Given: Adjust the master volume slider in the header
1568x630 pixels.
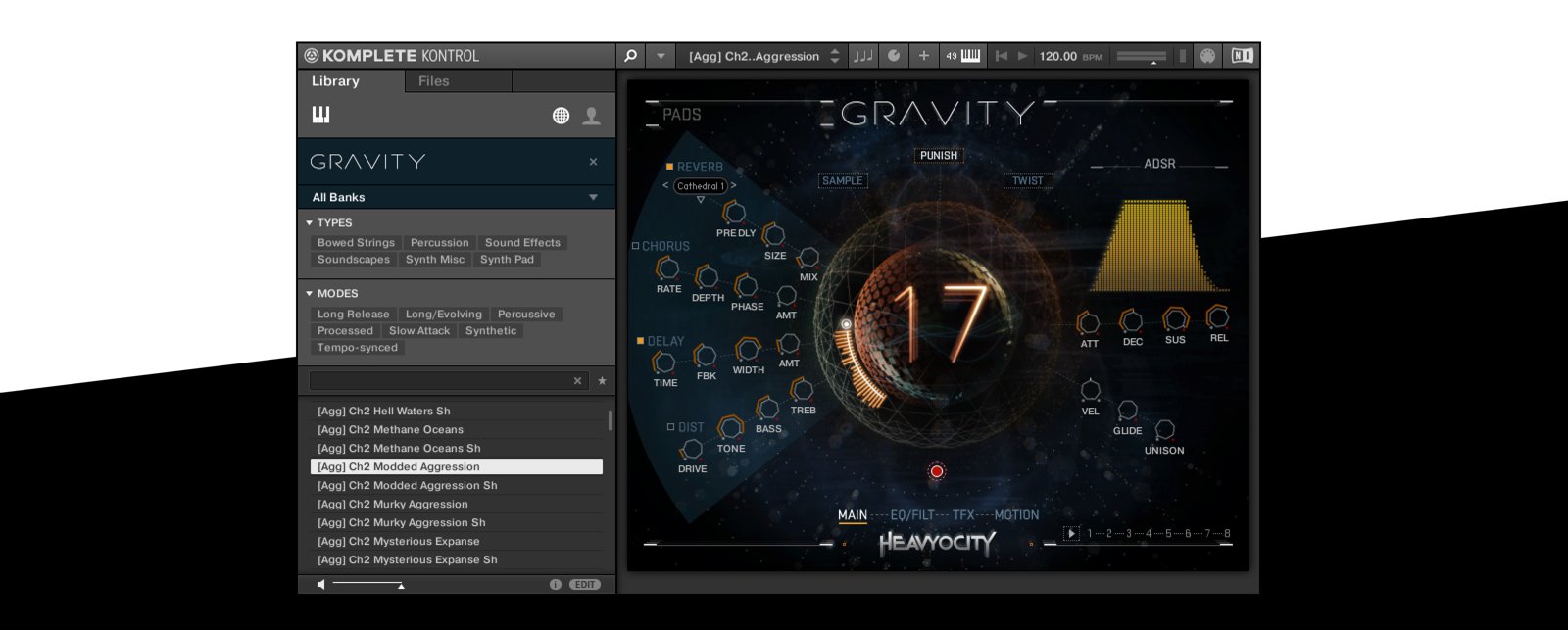Looking at the screenshot, I should 1142,57.
